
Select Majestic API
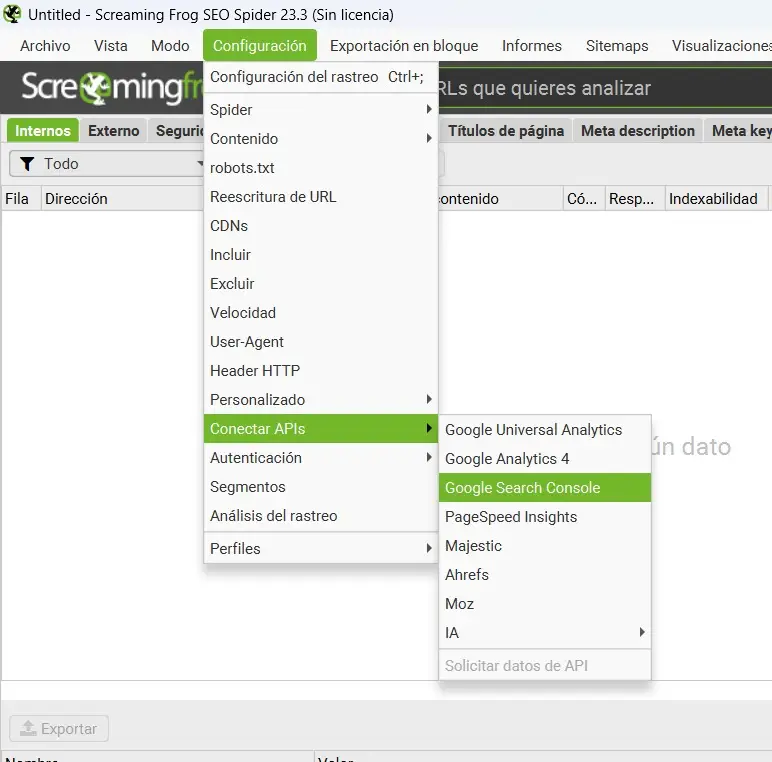[545, 546]
